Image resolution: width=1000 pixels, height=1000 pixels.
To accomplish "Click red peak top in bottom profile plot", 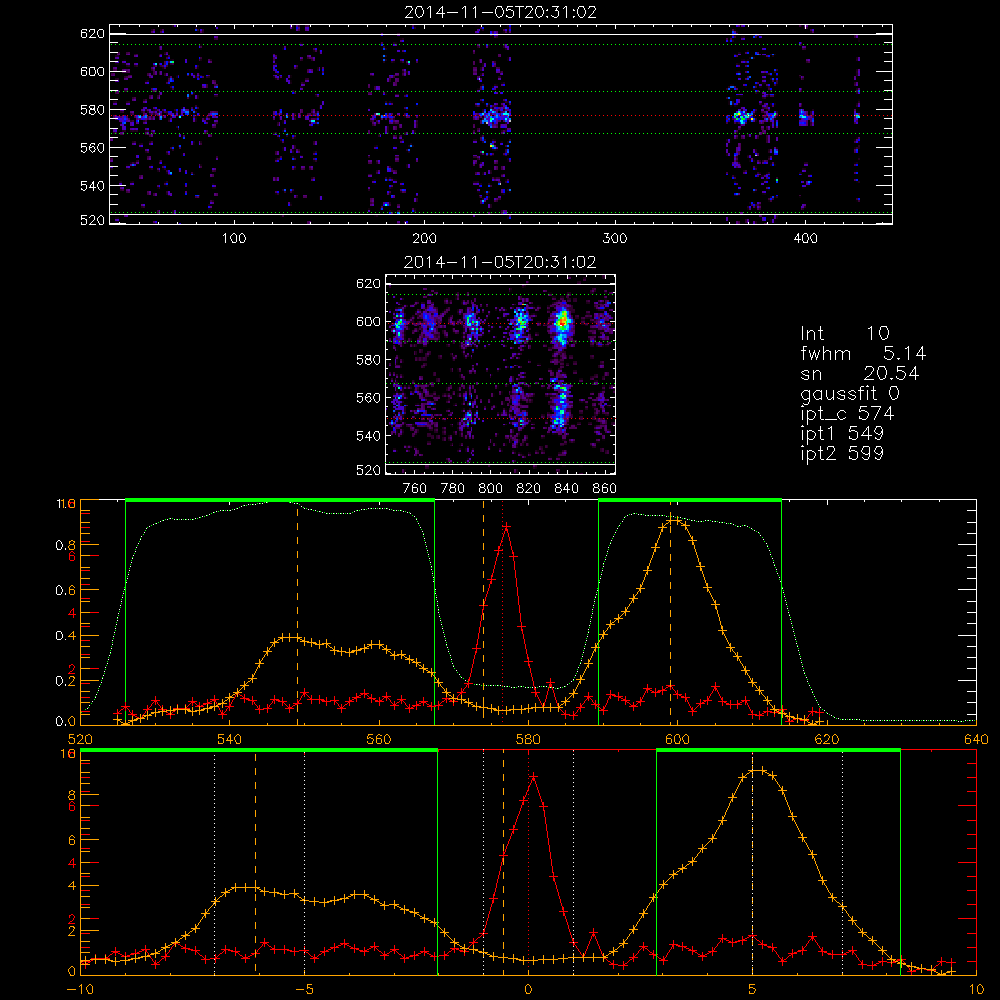I will (533, 776).
